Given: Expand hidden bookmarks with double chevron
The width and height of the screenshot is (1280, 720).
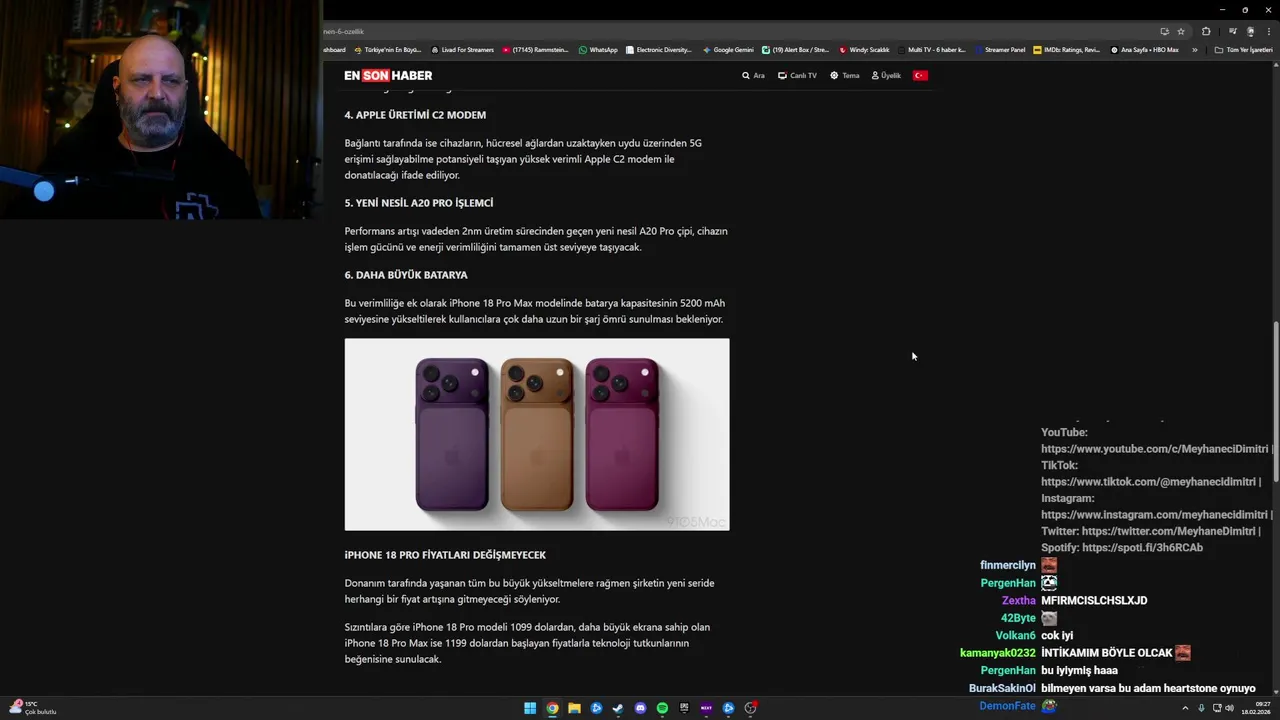Looking at the screenshot, I should pyautogui.click(x=1194, y=50).
